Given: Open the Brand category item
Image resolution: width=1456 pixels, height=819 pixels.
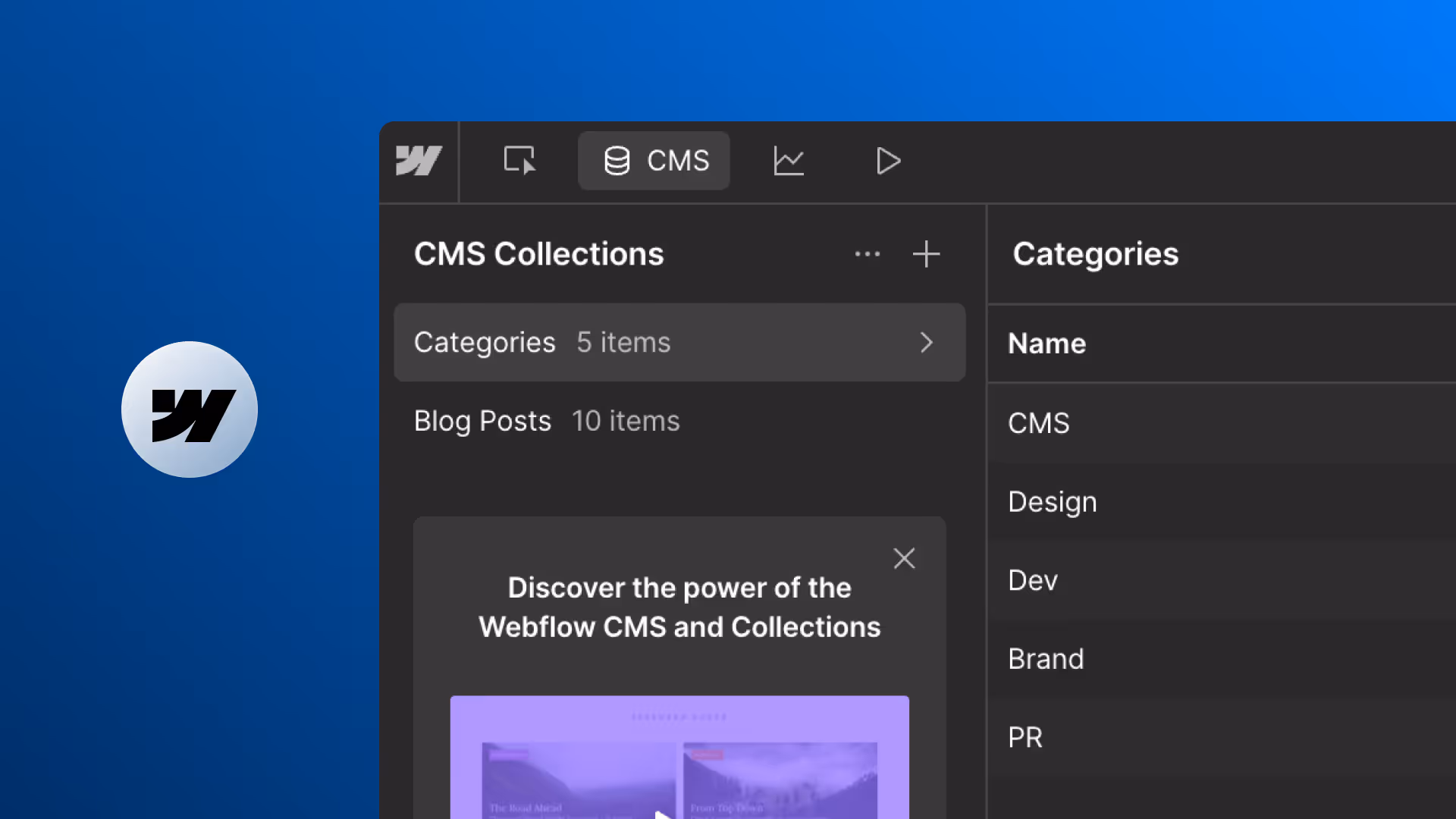Looking at the screenshot, I should point(1046,659).
